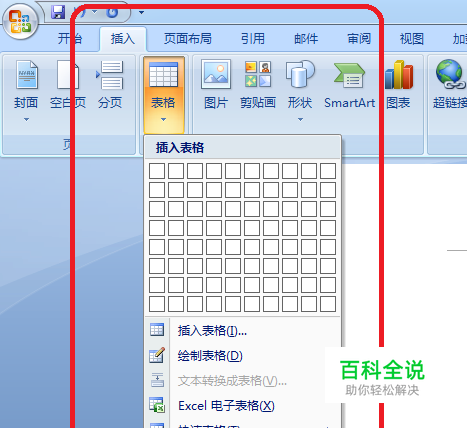Choose 插入表格(I)... from the menu
Image resolution: width=467 pixels, height=428 pixels.
coord(243,331)
